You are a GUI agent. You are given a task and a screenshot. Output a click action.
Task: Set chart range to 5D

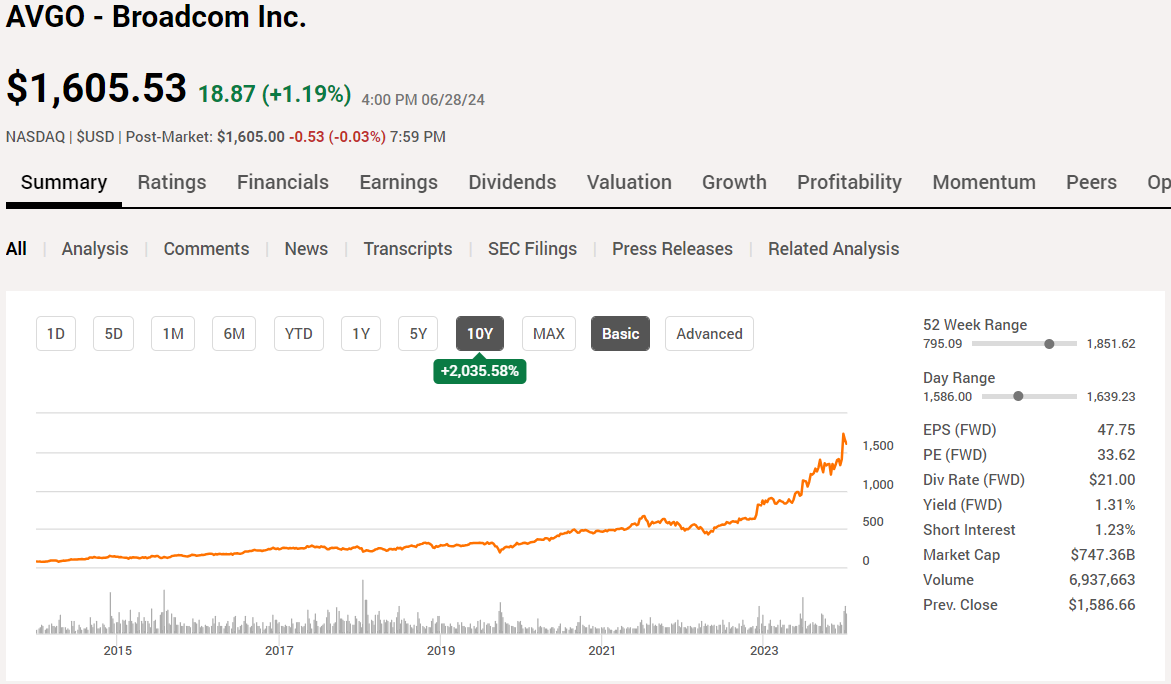click(114, 334)
